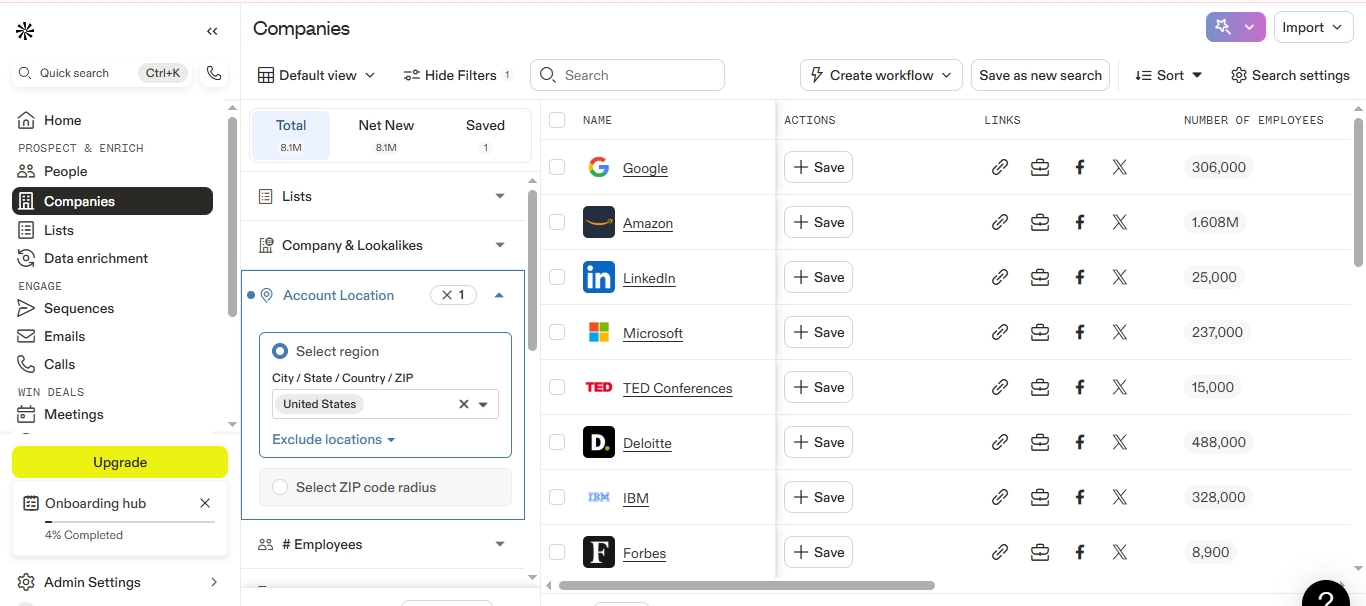This screenshot has height=606, width=1366.
Task: Close the Onboarding hub card
Action: pyautogui.click(x=205, y=503)
